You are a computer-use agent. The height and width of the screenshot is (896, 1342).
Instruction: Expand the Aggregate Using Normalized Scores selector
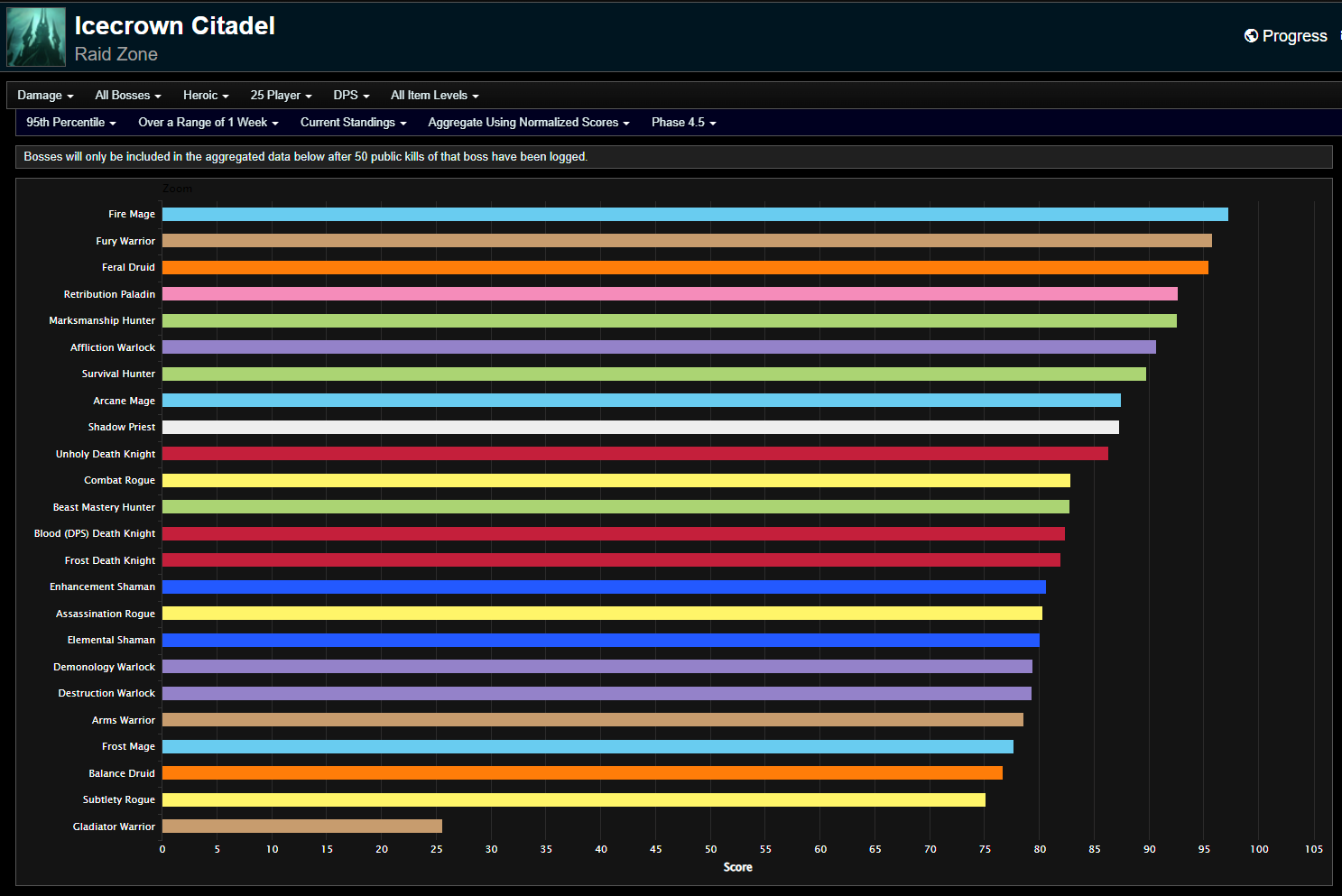pyautogui.click(x=527, y=123)
